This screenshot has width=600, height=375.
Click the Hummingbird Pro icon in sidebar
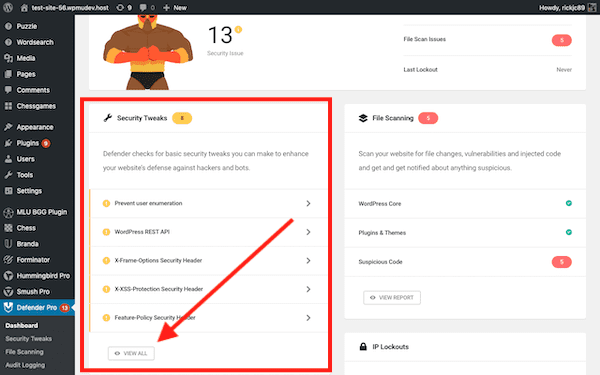coord(8,276)
